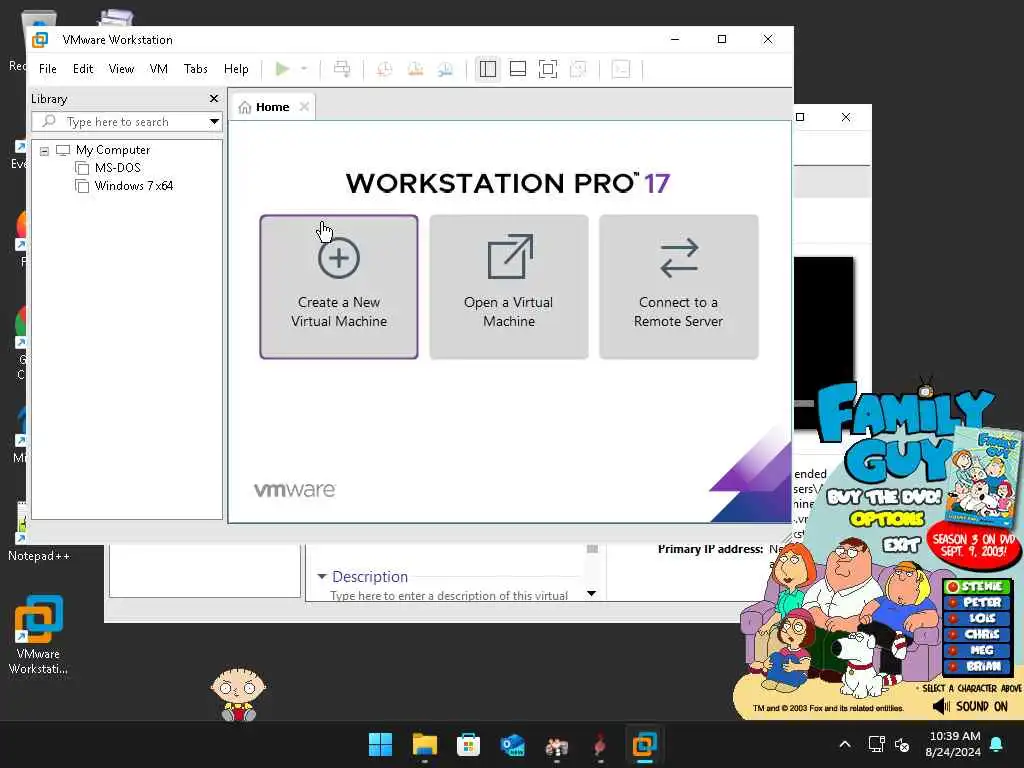The image size is (1024, 768).
Task: Open the VMware Workstation desktop shortcut
Action: point(39,634)
